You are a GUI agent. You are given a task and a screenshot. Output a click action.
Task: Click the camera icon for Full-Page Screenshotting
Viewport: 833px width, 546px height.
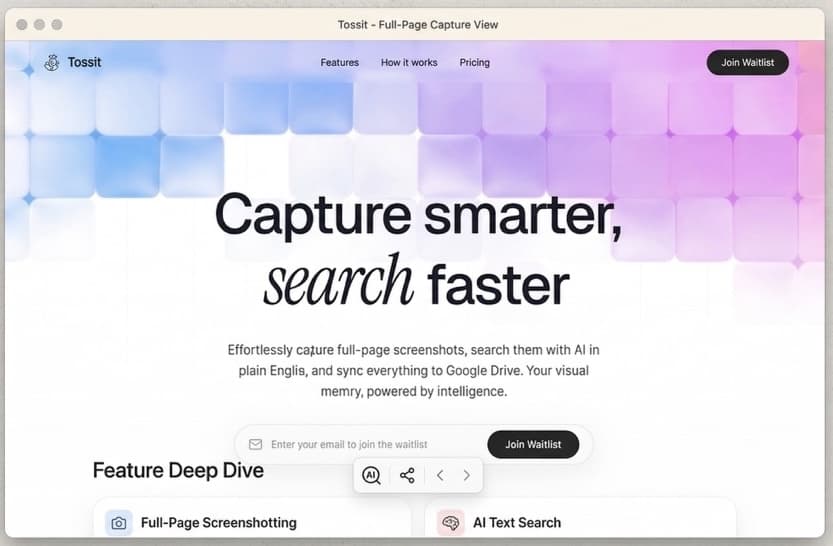click(x=118, y=523)
